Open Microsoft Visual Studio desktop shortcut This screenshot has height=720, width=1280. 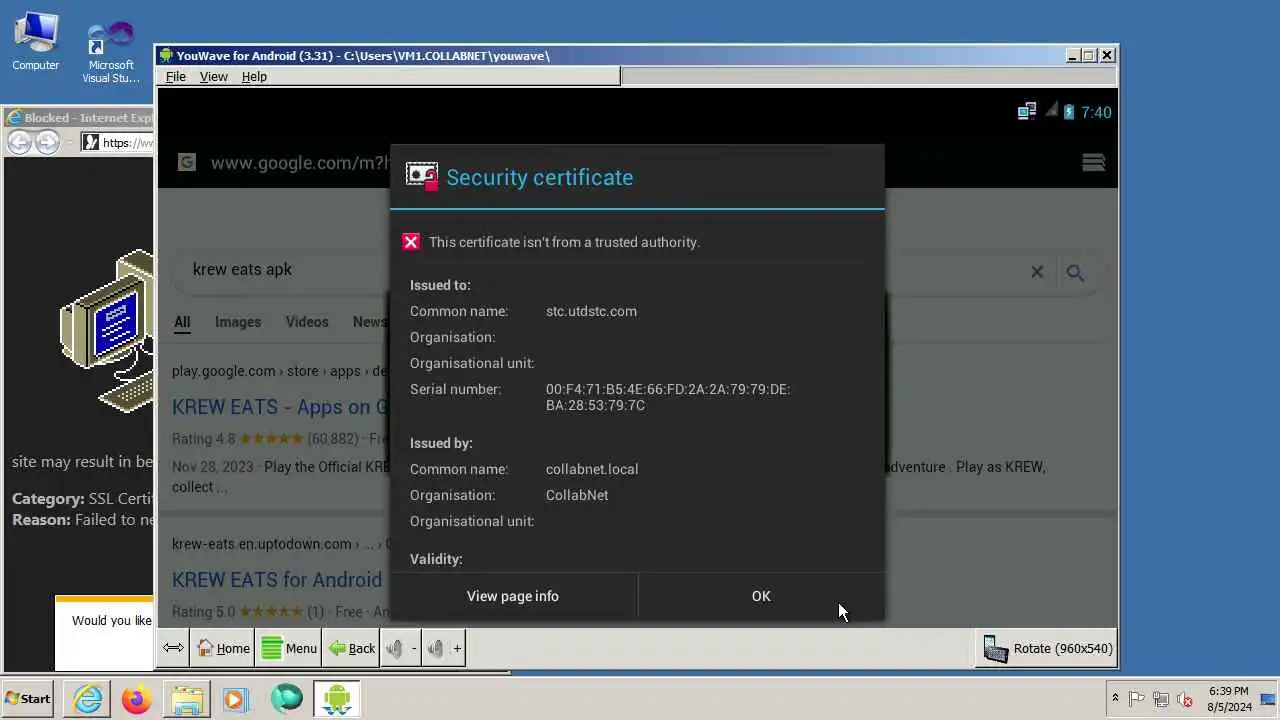click(111, 52)
